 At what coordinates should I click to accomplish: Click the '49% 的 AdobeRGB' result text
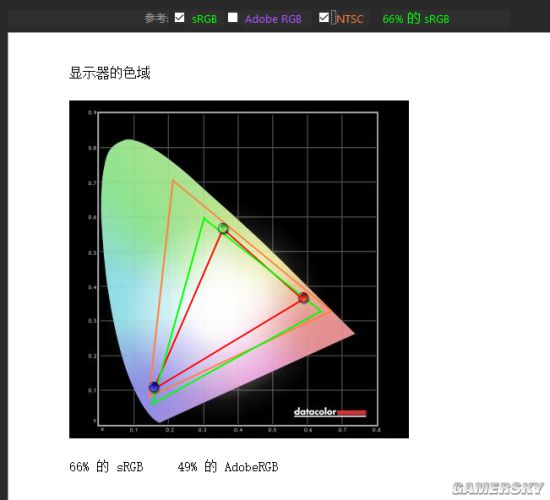tap(228, 467)
